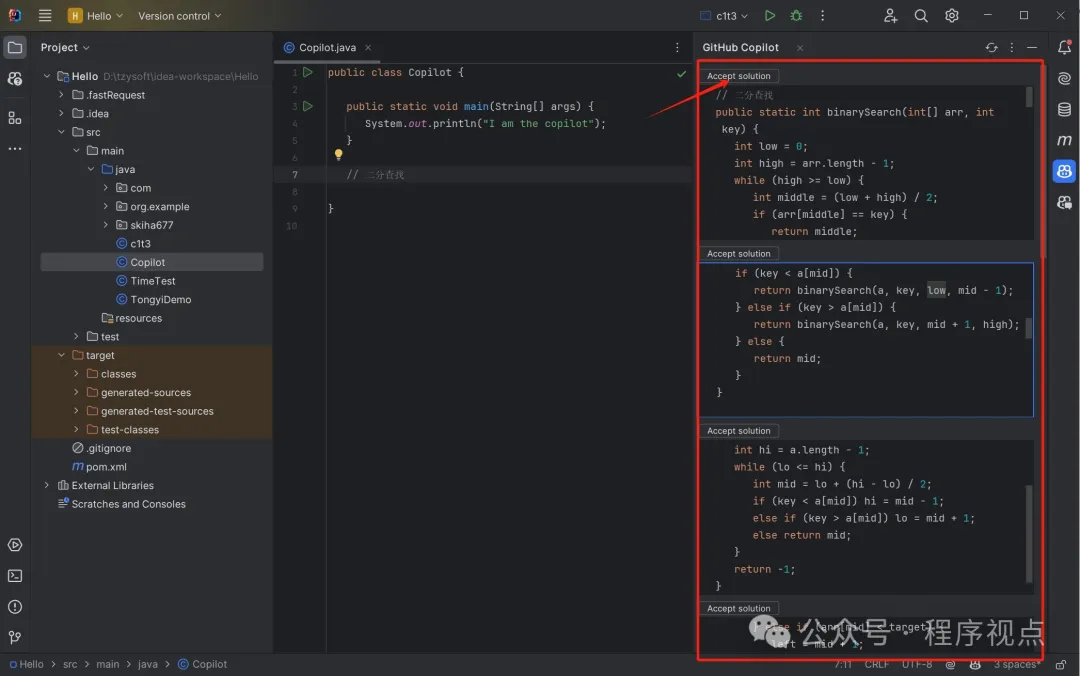Viewport: 1080px width, 676px height.
Task: Select the GitHub Copilot panel title
Action: pos(740,48)
